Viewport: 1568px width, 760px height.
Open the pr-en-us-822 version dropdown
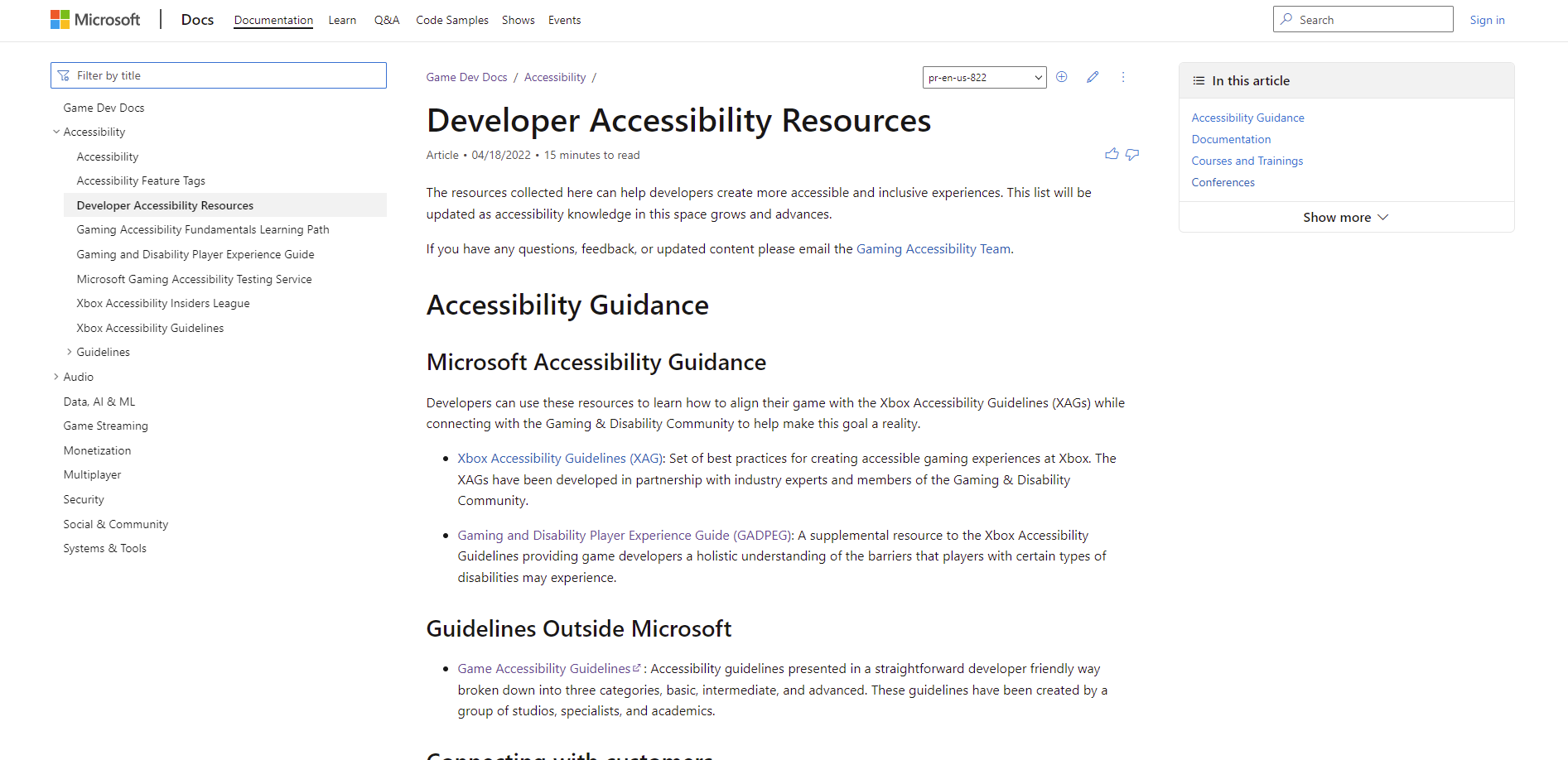[x=984, y=77]
